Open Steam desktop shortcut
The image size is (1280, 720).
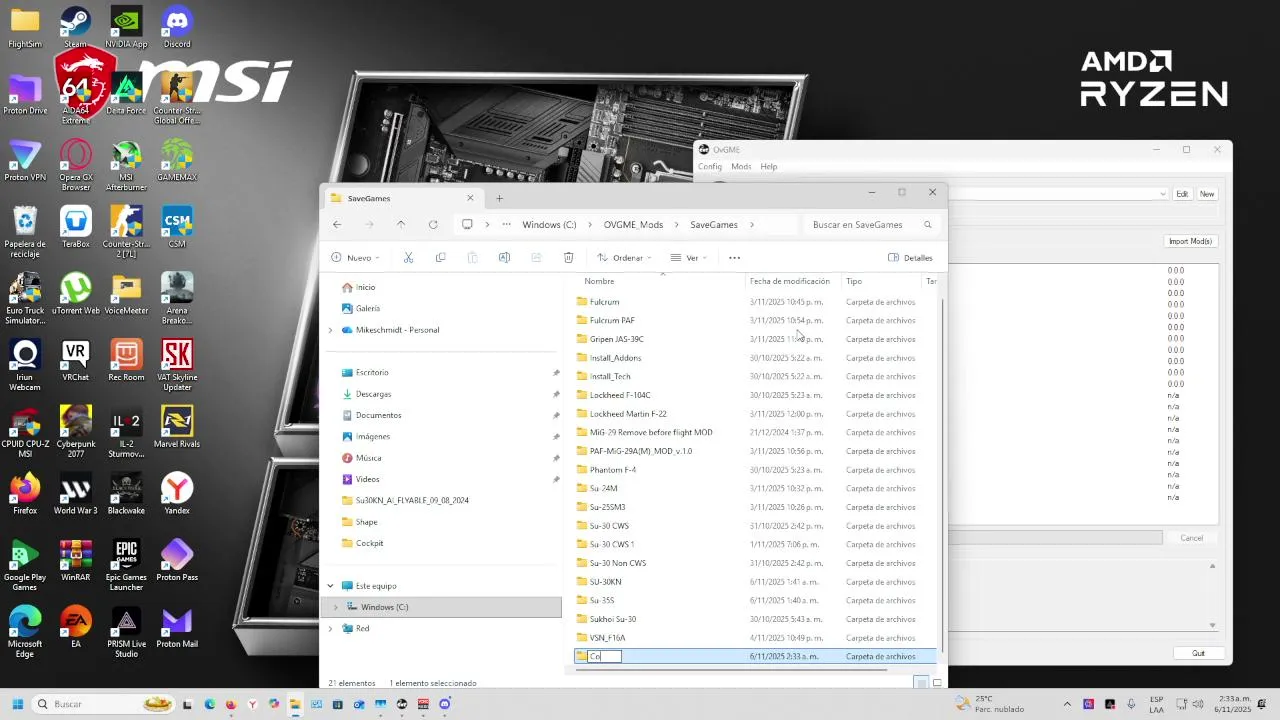(75, 27)
